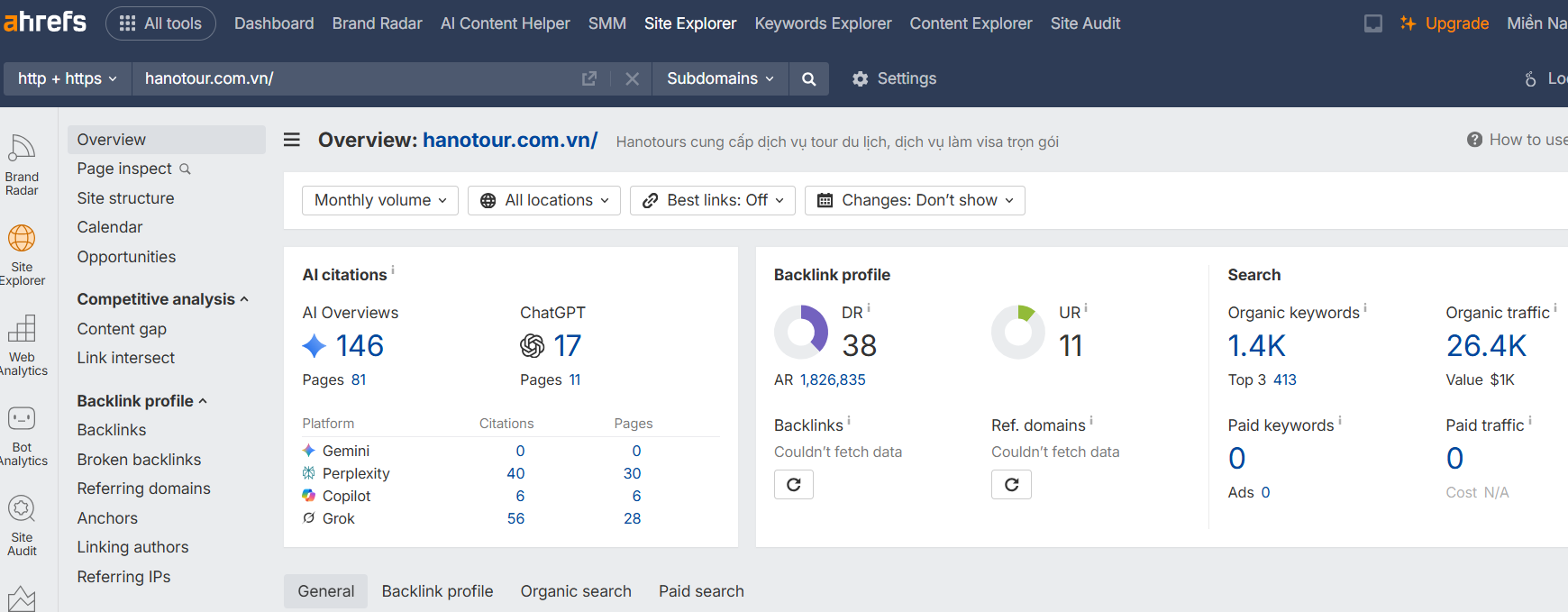
Task: Open the All tools grid menu
Action: 160,23
